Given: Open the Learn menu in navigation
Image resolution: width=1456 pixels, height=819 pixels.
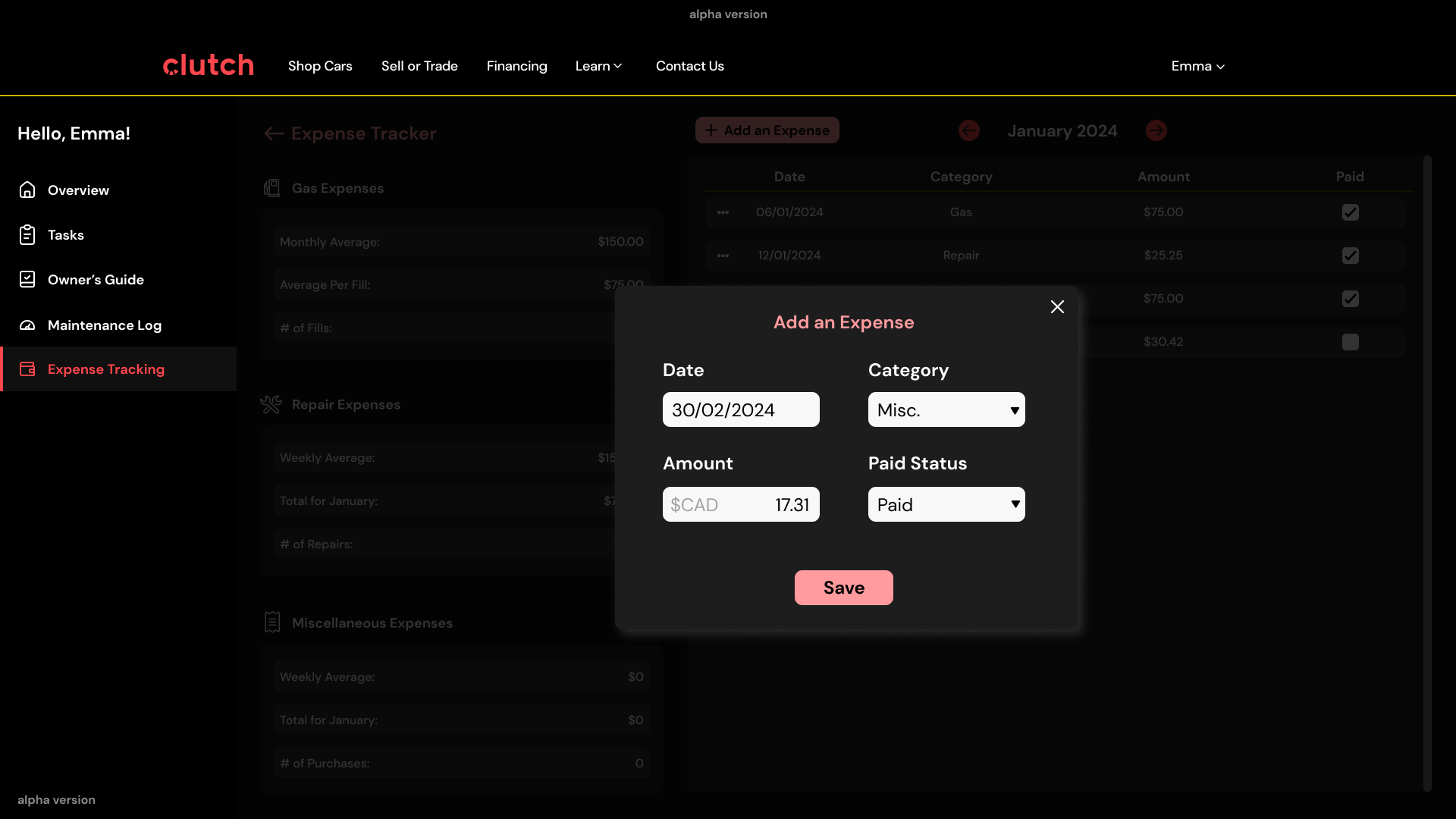Looking at the screenshot, I should 598,66.
